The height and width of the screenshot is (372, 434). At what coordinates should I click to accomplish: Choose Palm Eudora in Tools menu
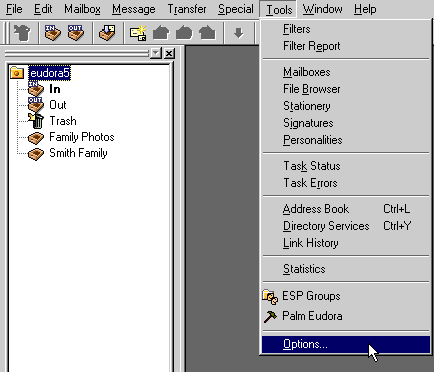pos(346,316)
